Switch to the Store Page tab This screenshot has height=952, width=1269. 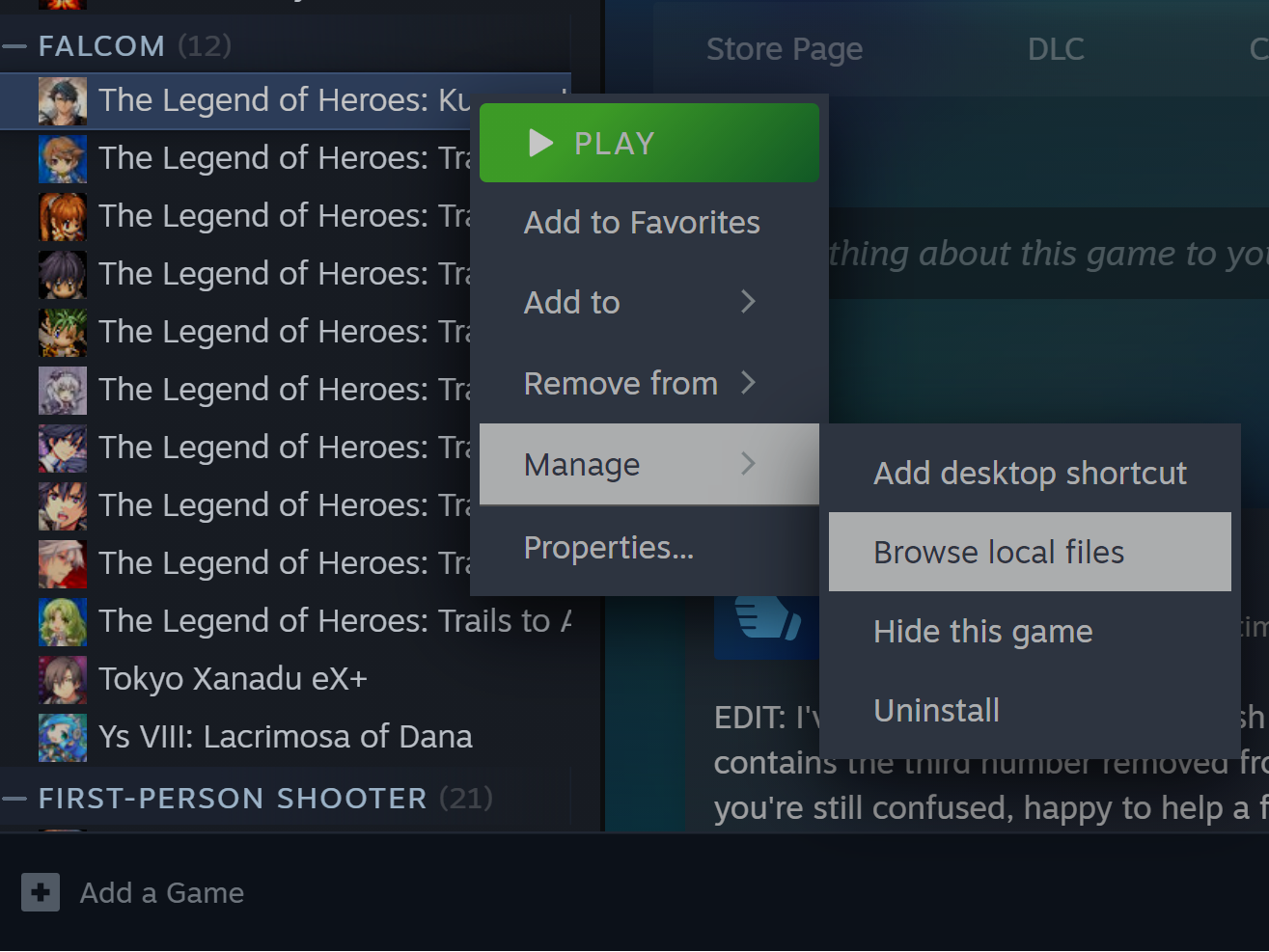tap(785, 49)
